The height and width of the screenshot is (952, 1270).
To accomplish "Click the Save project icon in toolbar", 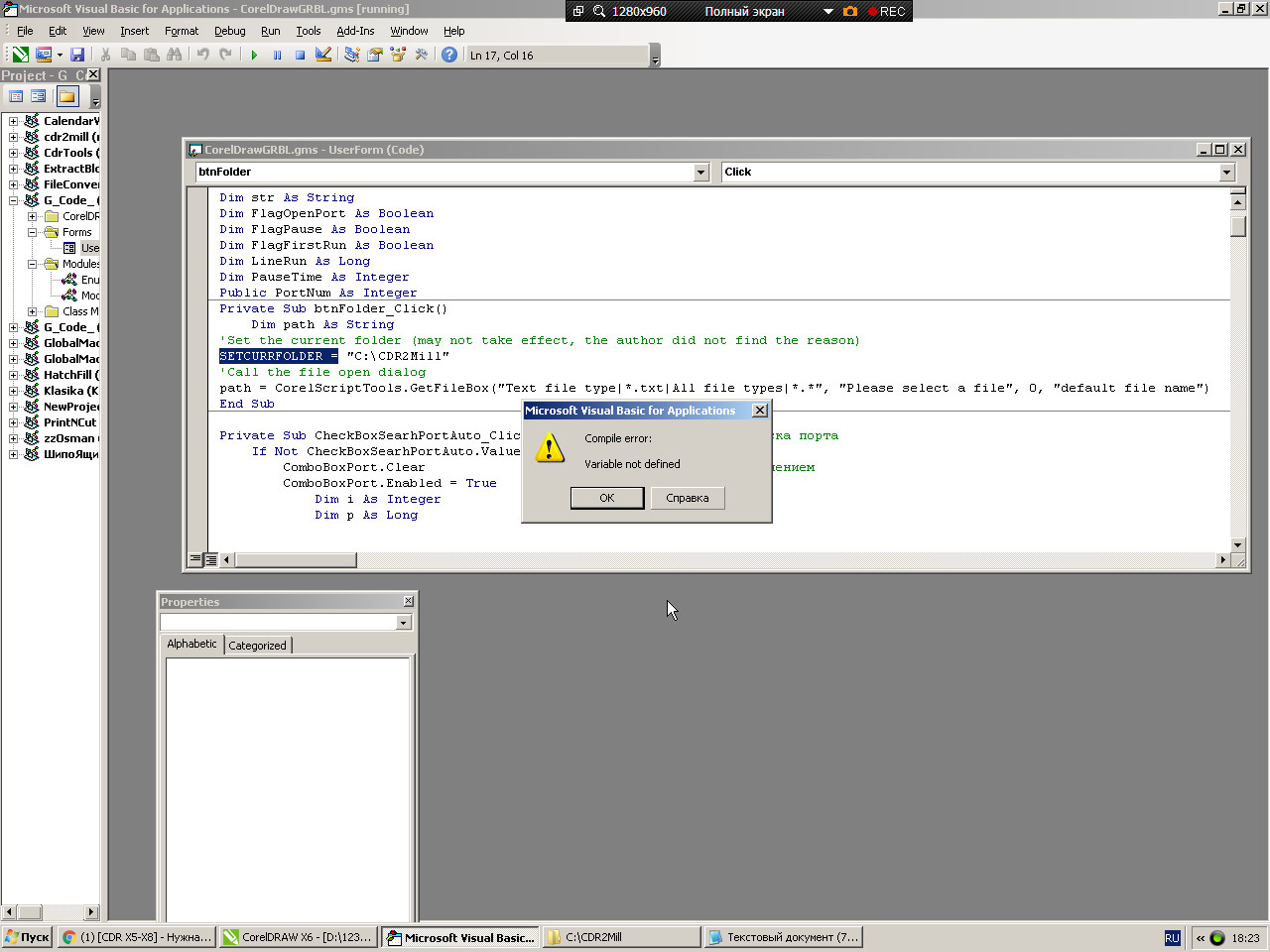I will coord(77,56).
